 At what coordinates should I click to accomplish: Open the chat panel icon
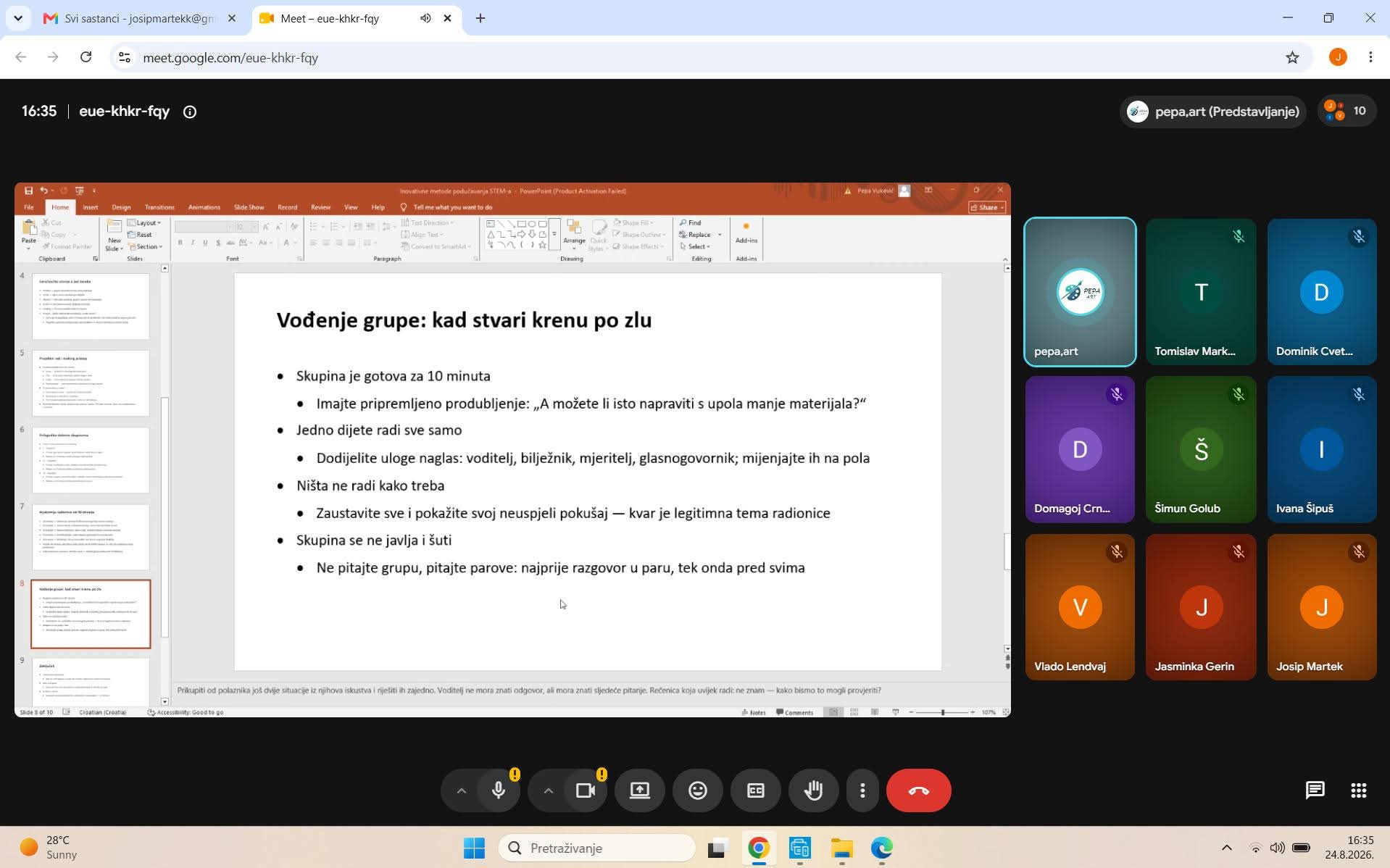(x=1315, y=790)
